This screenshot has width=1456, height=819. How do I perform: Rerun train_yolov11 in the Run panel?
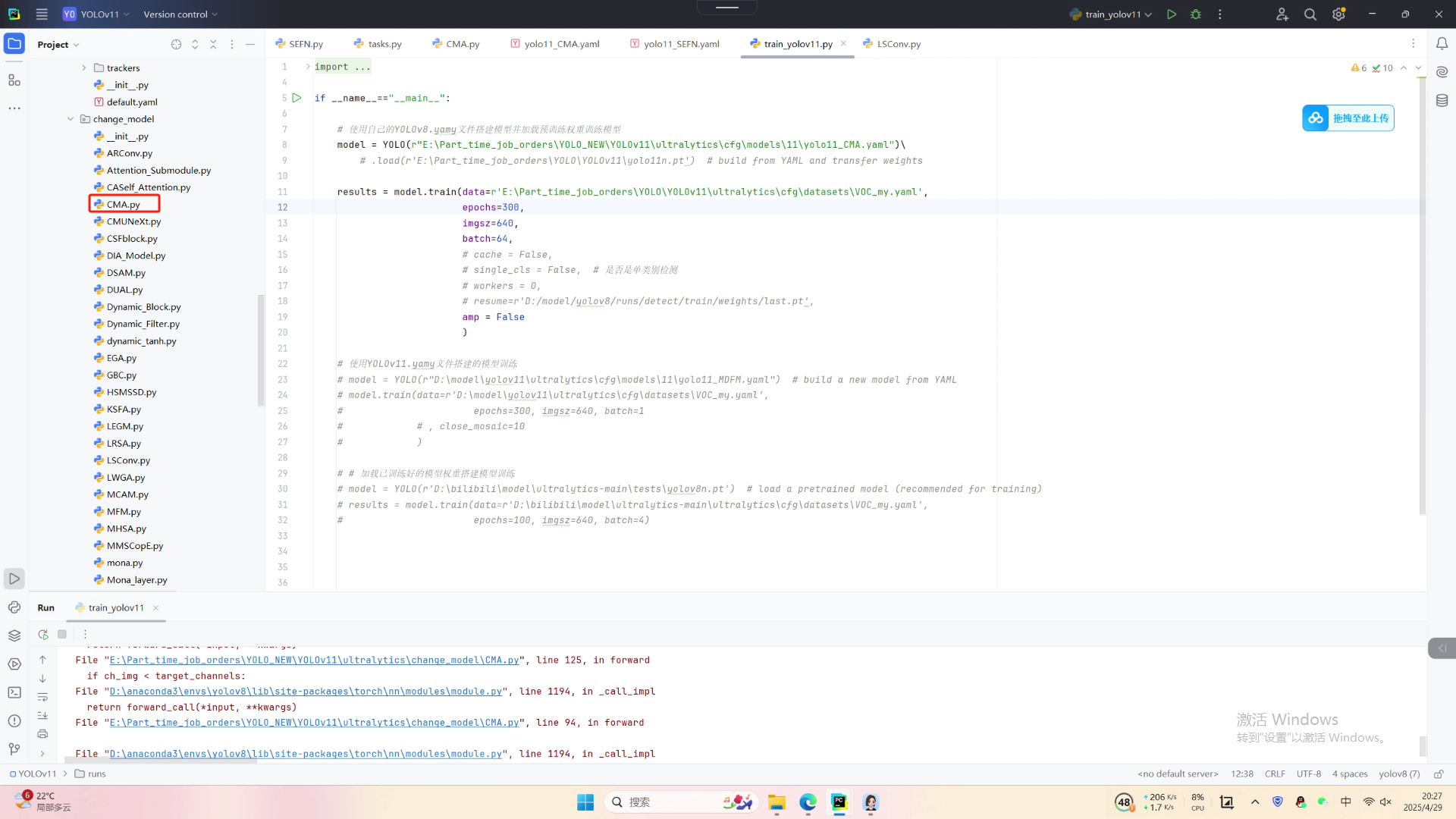(x=43, y=634)
